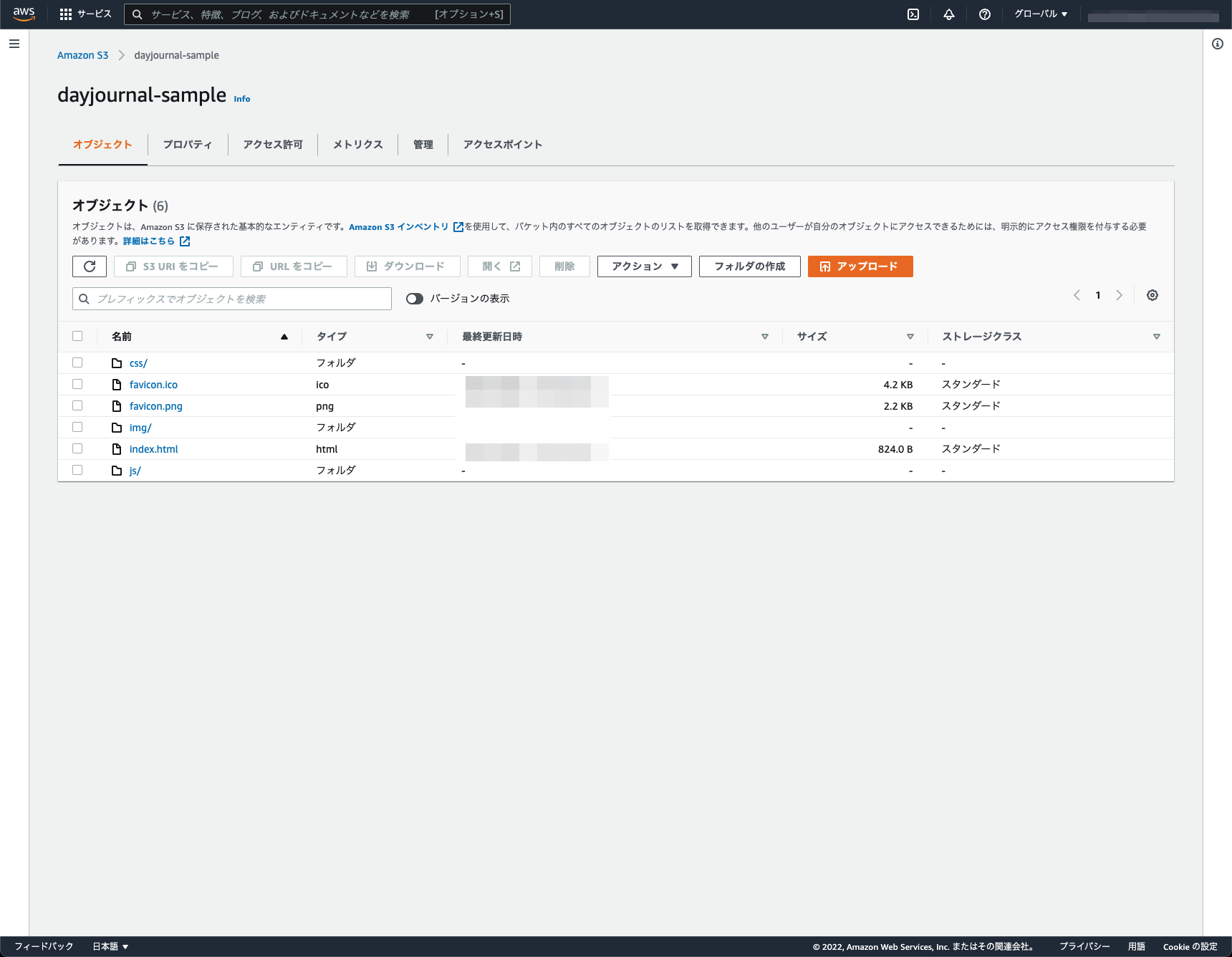Toggle バージョンの表示 switch
The width and height of the screenshot is (1232, 957).
pyautogui.click(x=415, y=299)
